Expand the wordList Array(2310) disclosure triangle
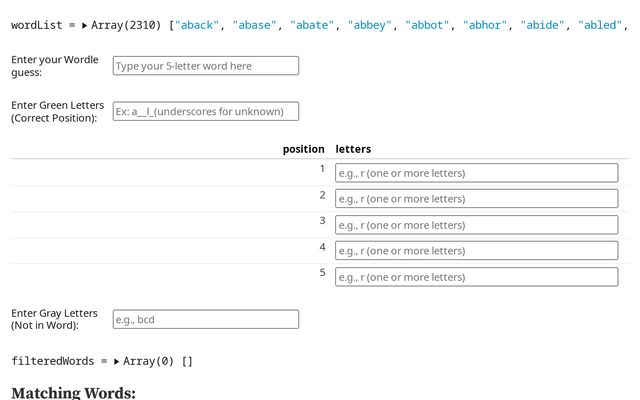The height and width of the screenshot is (400, 640). [84, 25]
